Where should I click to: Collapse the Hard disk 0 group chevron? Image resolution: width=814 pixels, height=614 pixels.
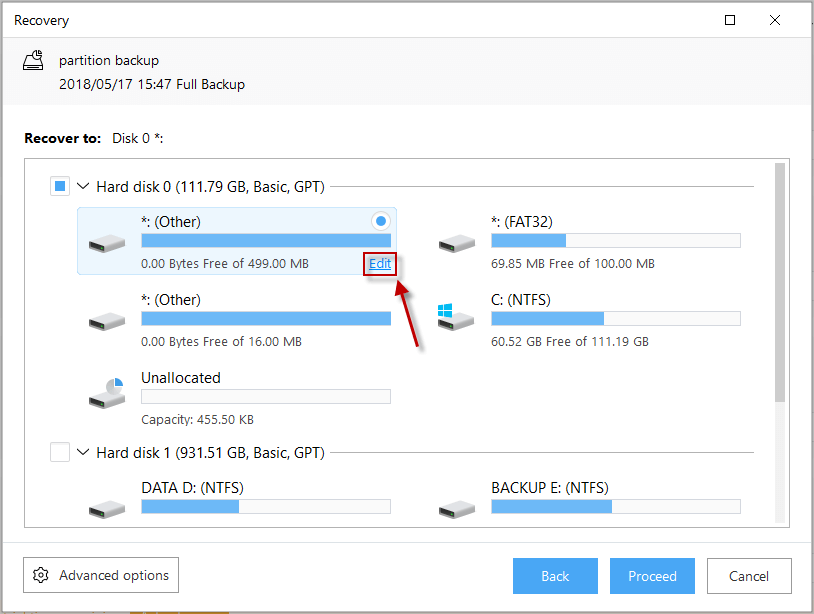(x=83, y=186)
